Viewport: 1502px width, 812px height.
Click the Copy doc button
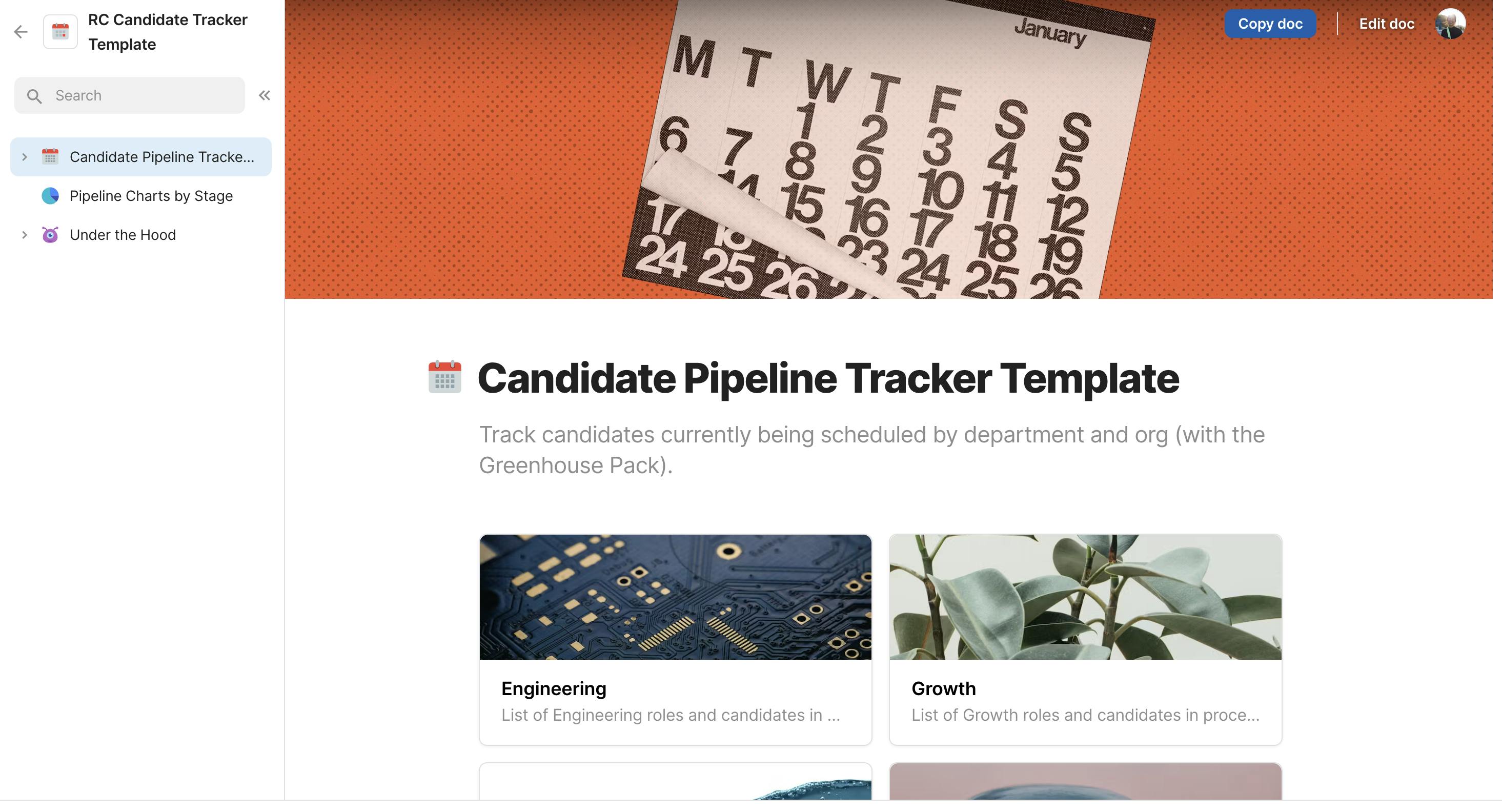1270,22
